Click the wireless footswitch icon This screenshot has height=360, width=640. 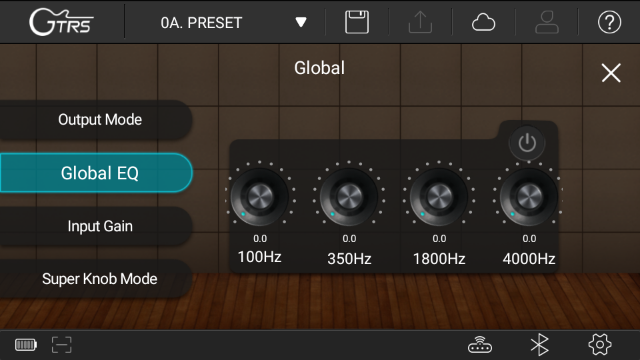[480, 345]
